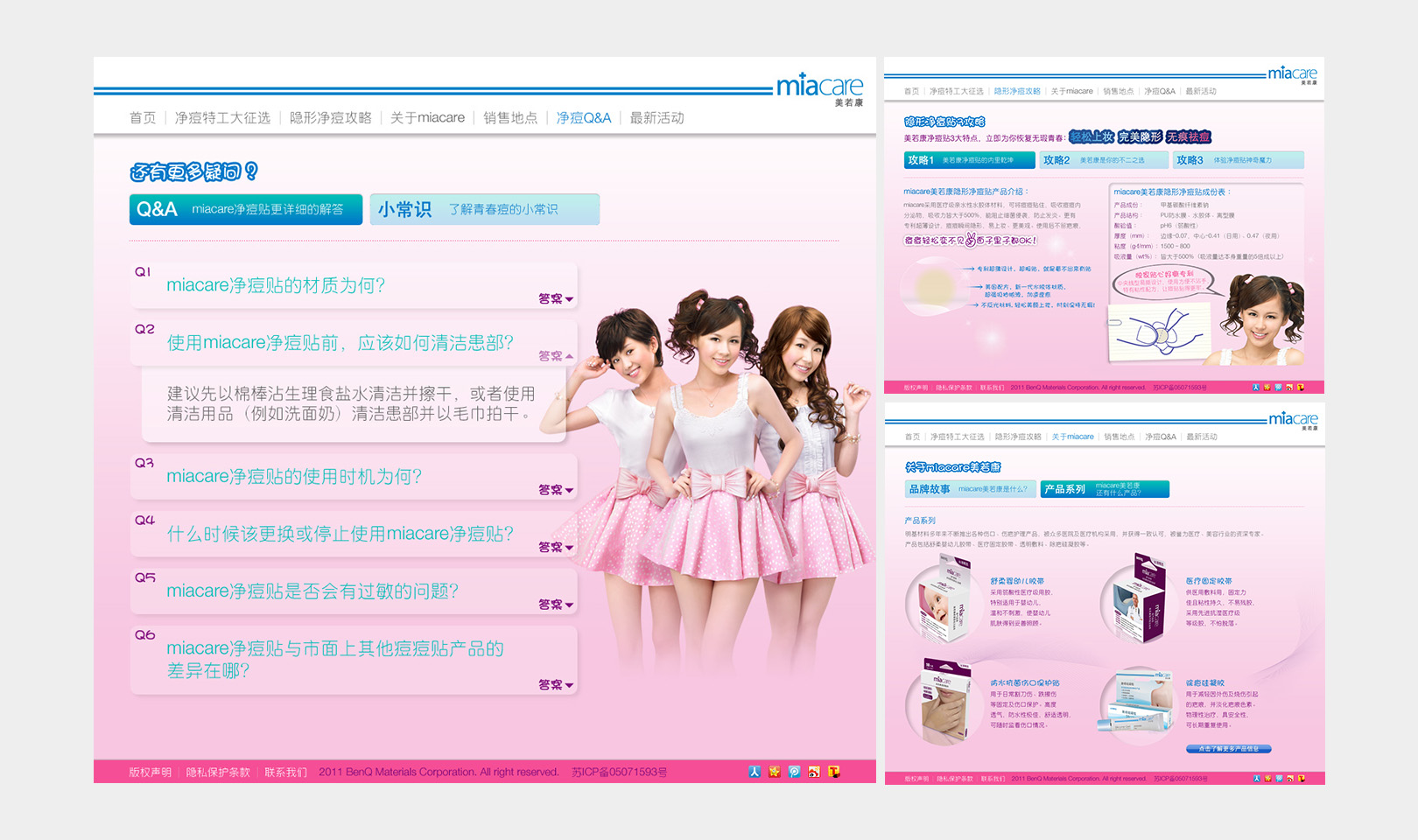Open 关于miacare in the main navigation
Image resolution: width=1418 pixels, height=840 pixels.
[x=428, y=117]
